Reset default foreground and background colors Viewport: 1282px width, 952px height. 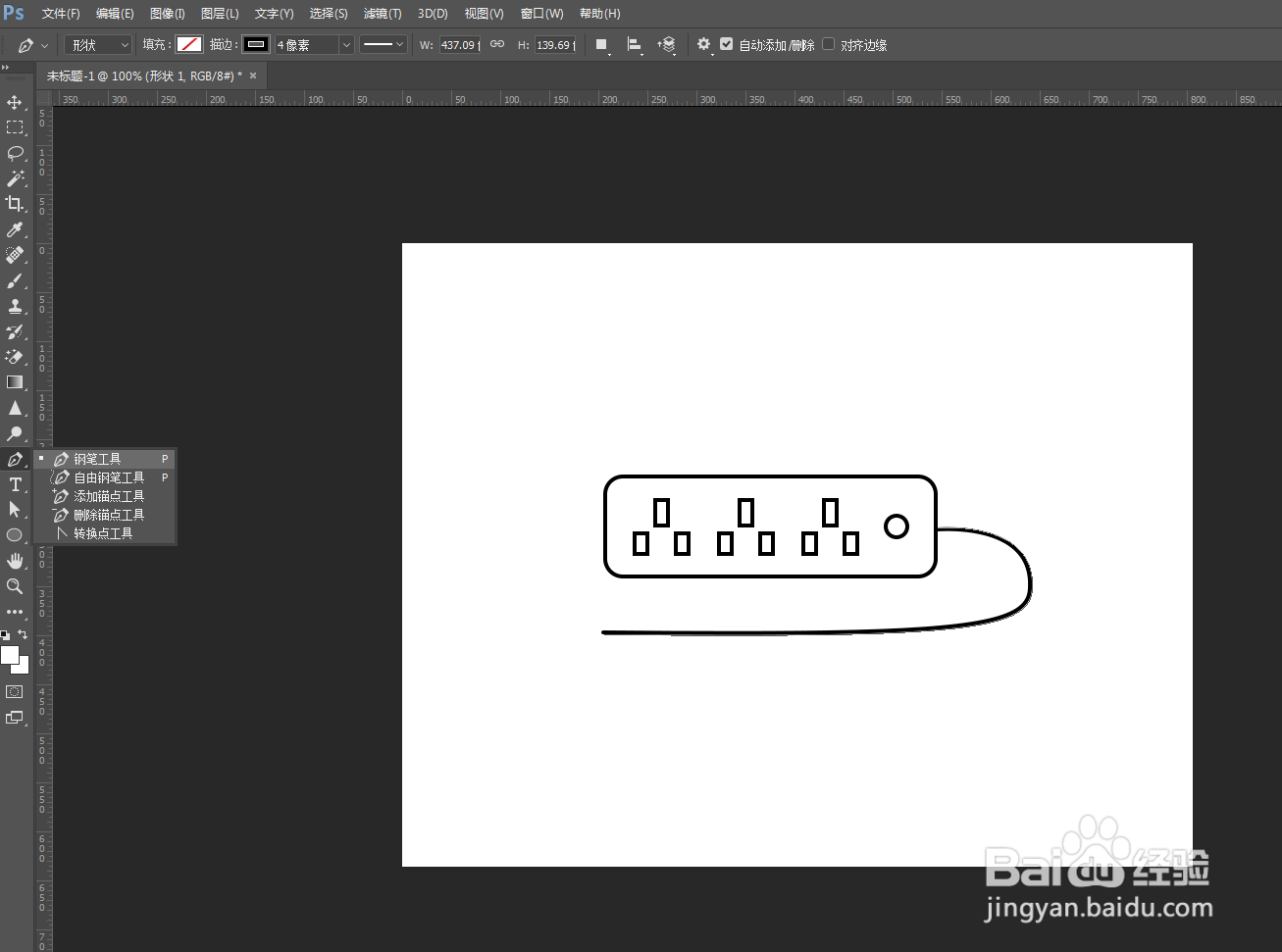click(5, 635)
